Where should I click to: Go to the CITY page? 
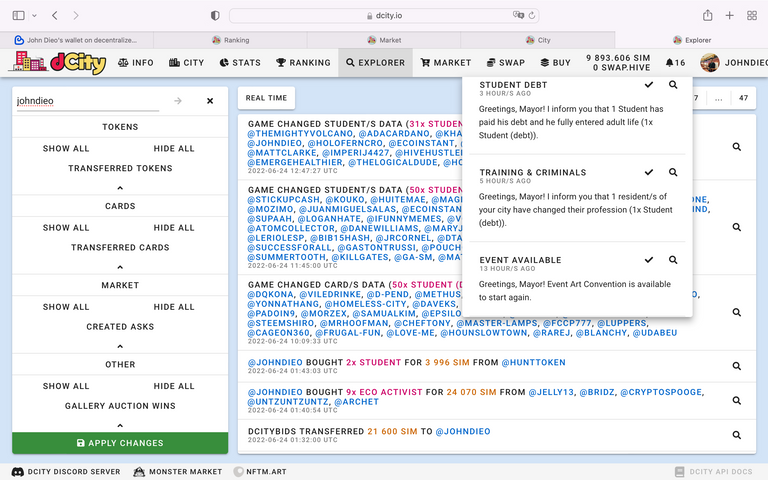[186, 63]
